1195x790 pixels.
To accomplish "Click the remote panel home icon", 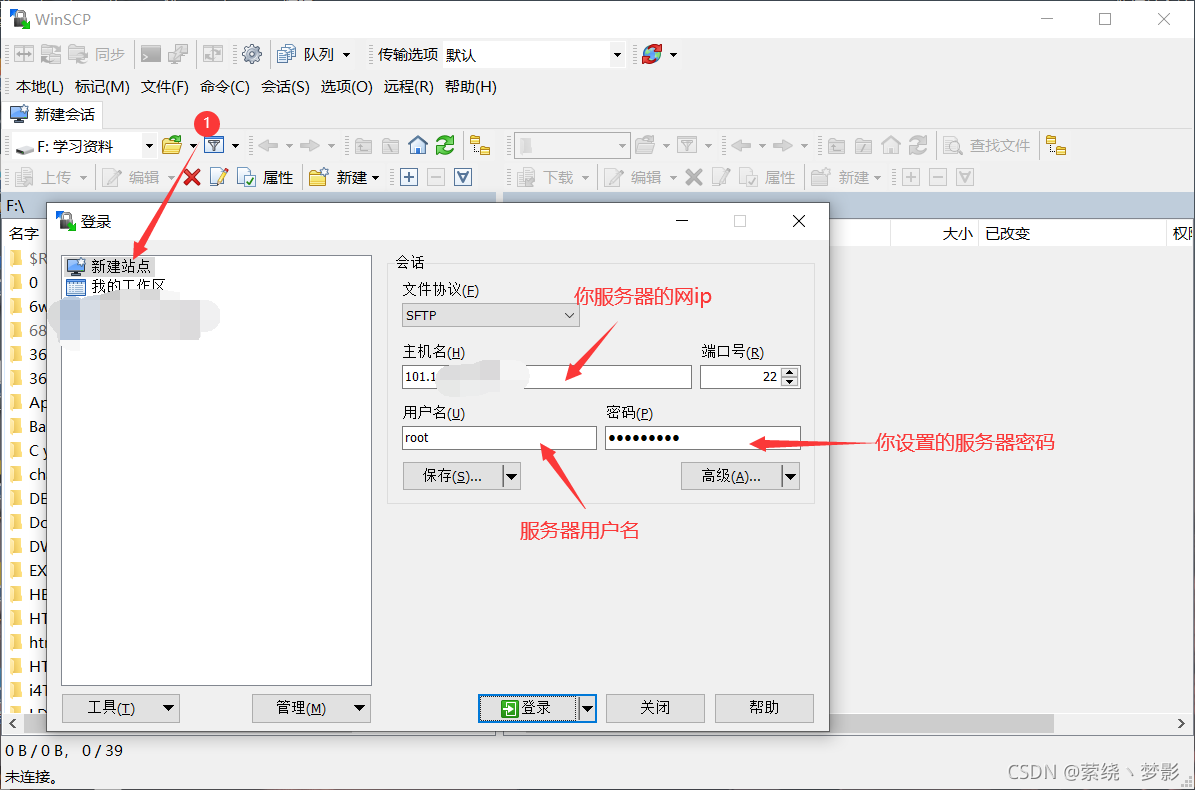I will (x=891, y=145).
